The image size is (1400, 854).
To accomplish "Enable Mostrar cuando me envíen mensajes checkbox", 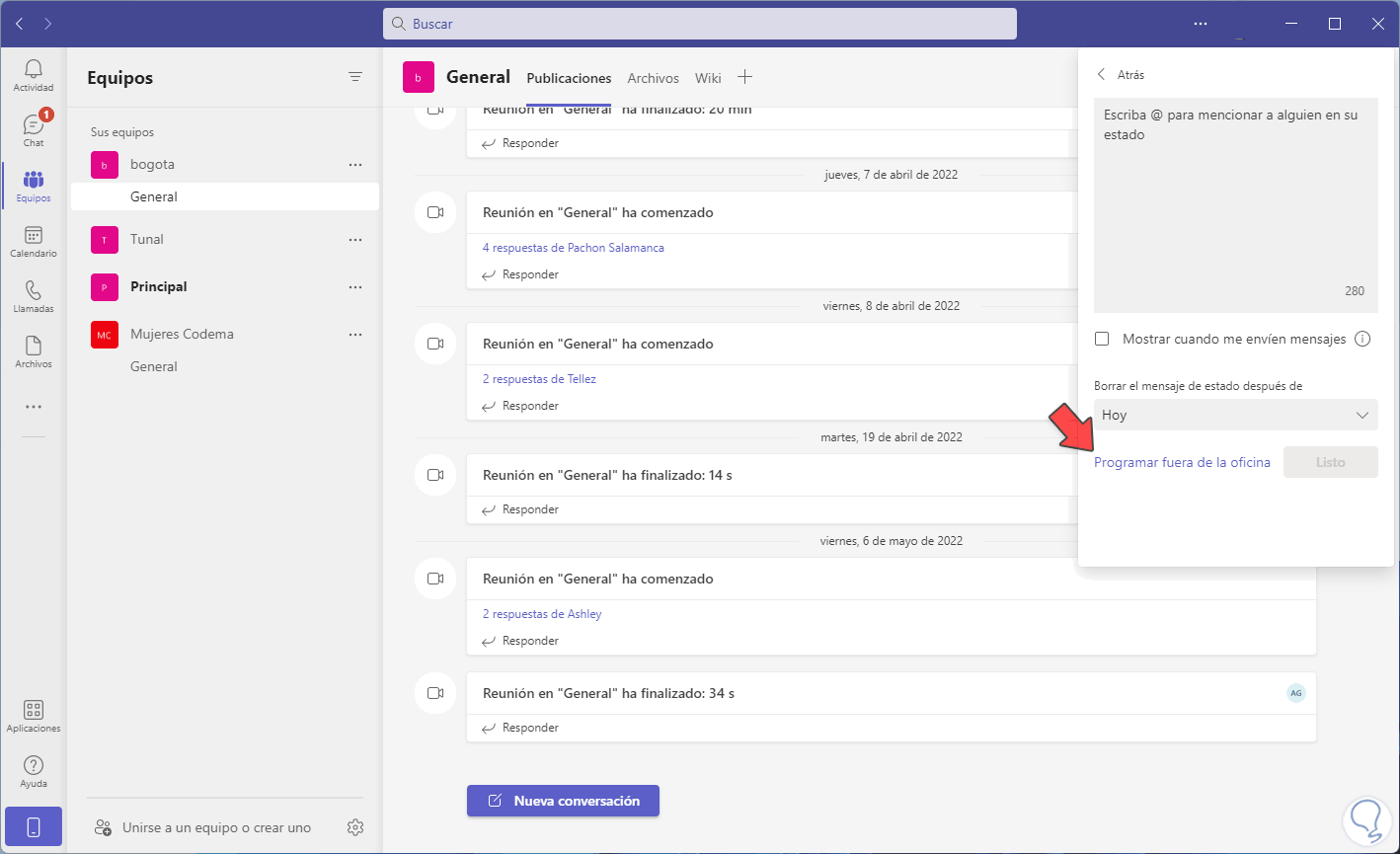I will point(1102,339).
